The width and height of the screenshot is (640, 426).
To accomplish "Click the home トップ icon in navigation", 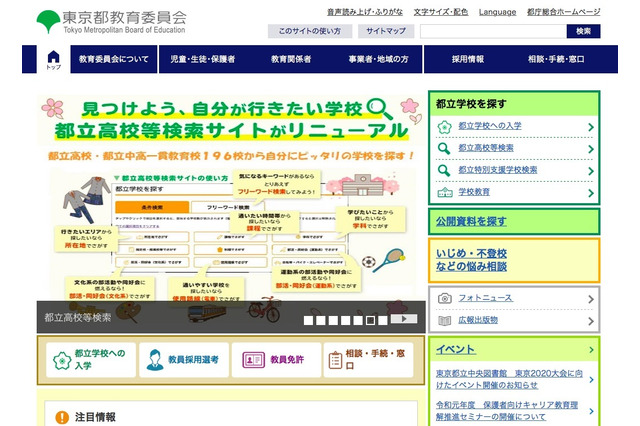I will [x=53, y=58].
